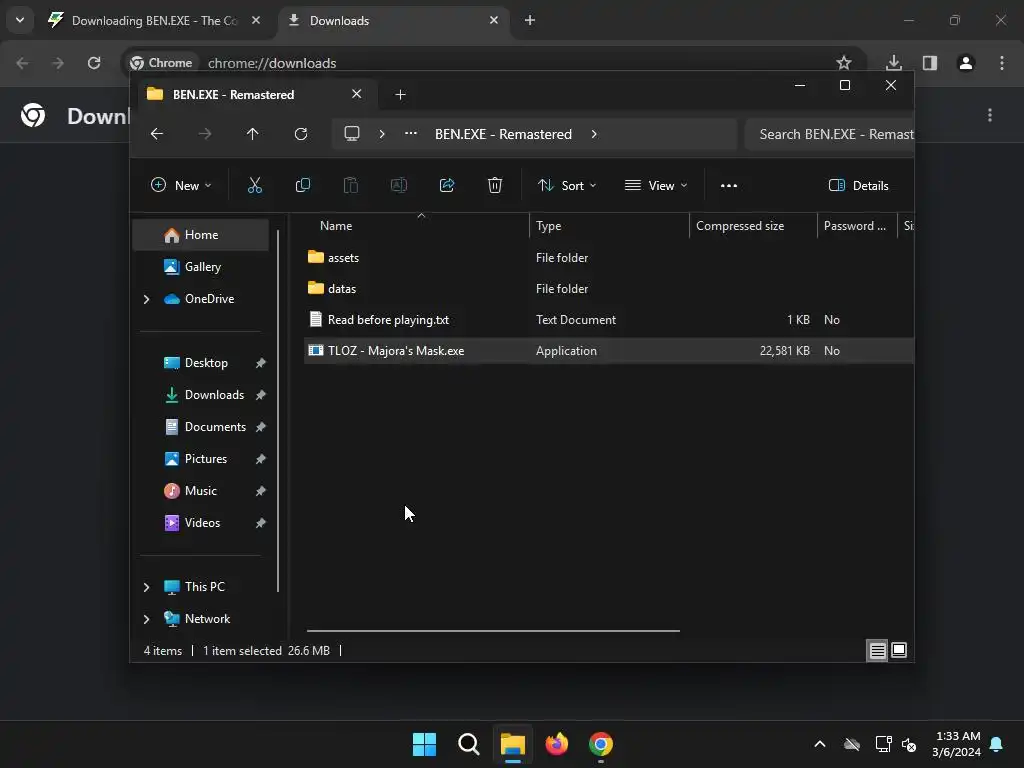Image resolution: width=1024 pixels, height=768 pixels.
Task: Launch Firefox from the taskbar
Action: (x=557, y=744)
